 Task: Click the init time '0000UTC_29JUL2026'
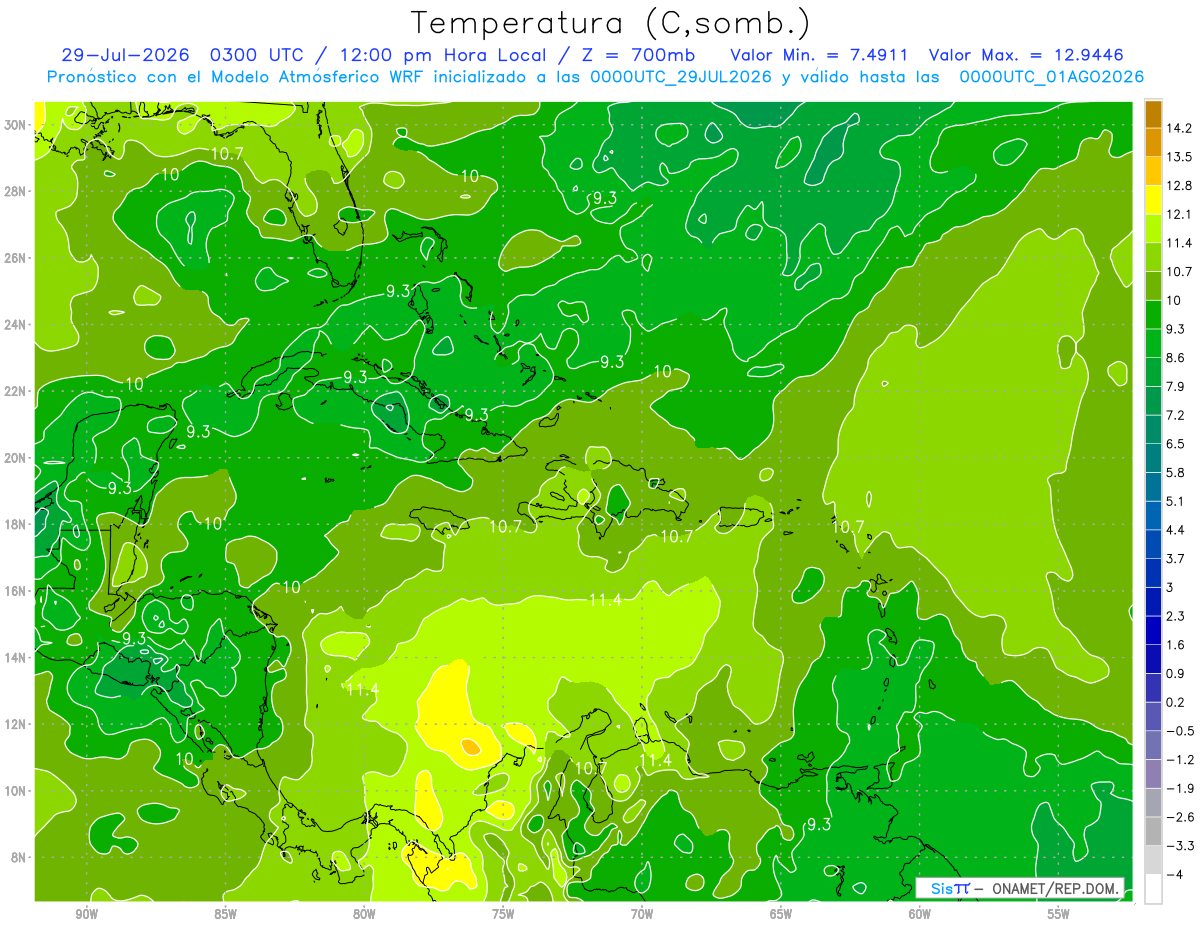pyautogui.click(x=680, y=77)
